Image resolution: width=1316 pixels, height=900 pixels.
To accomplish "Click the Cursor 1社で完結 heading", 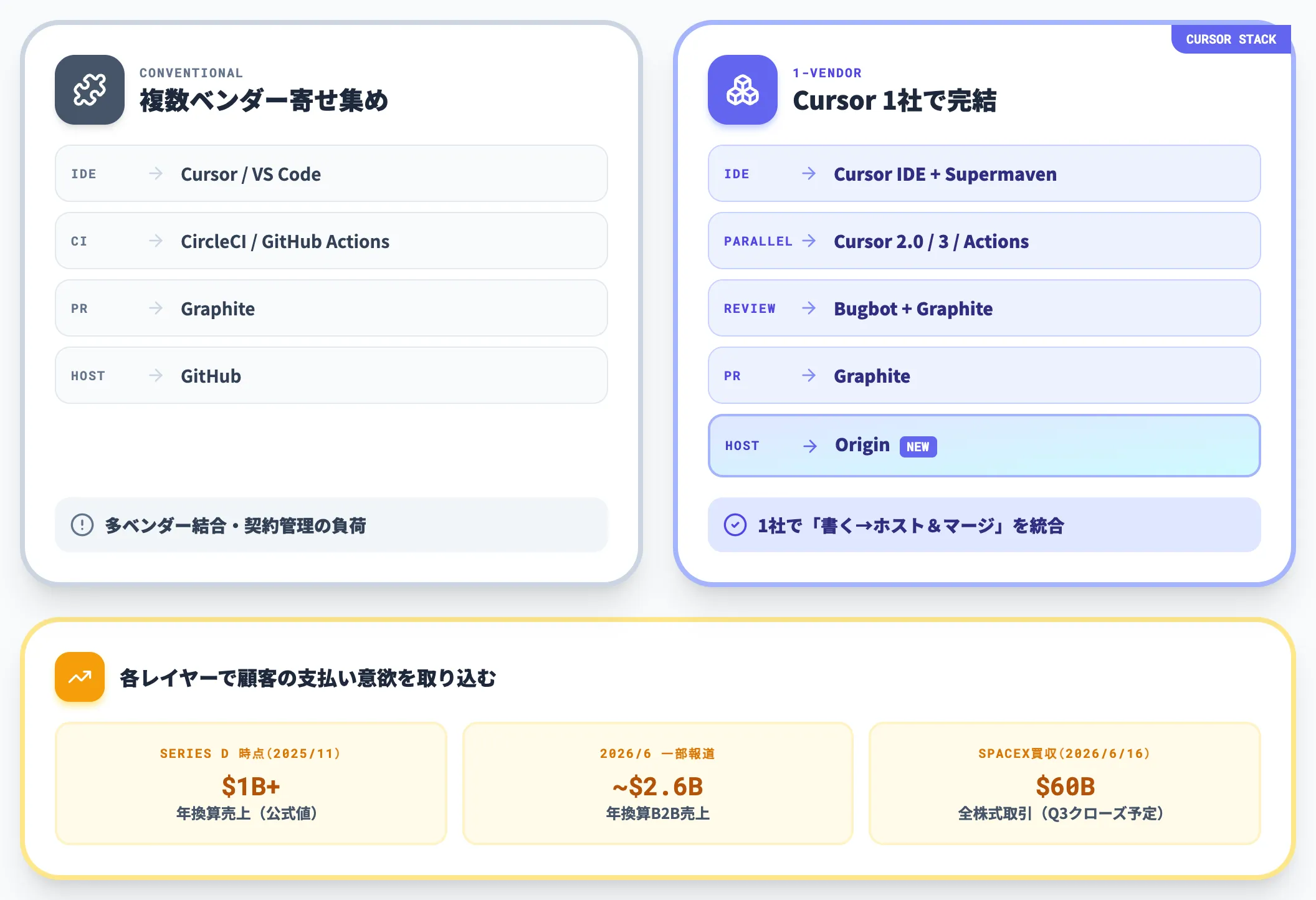I will (894, 100).
